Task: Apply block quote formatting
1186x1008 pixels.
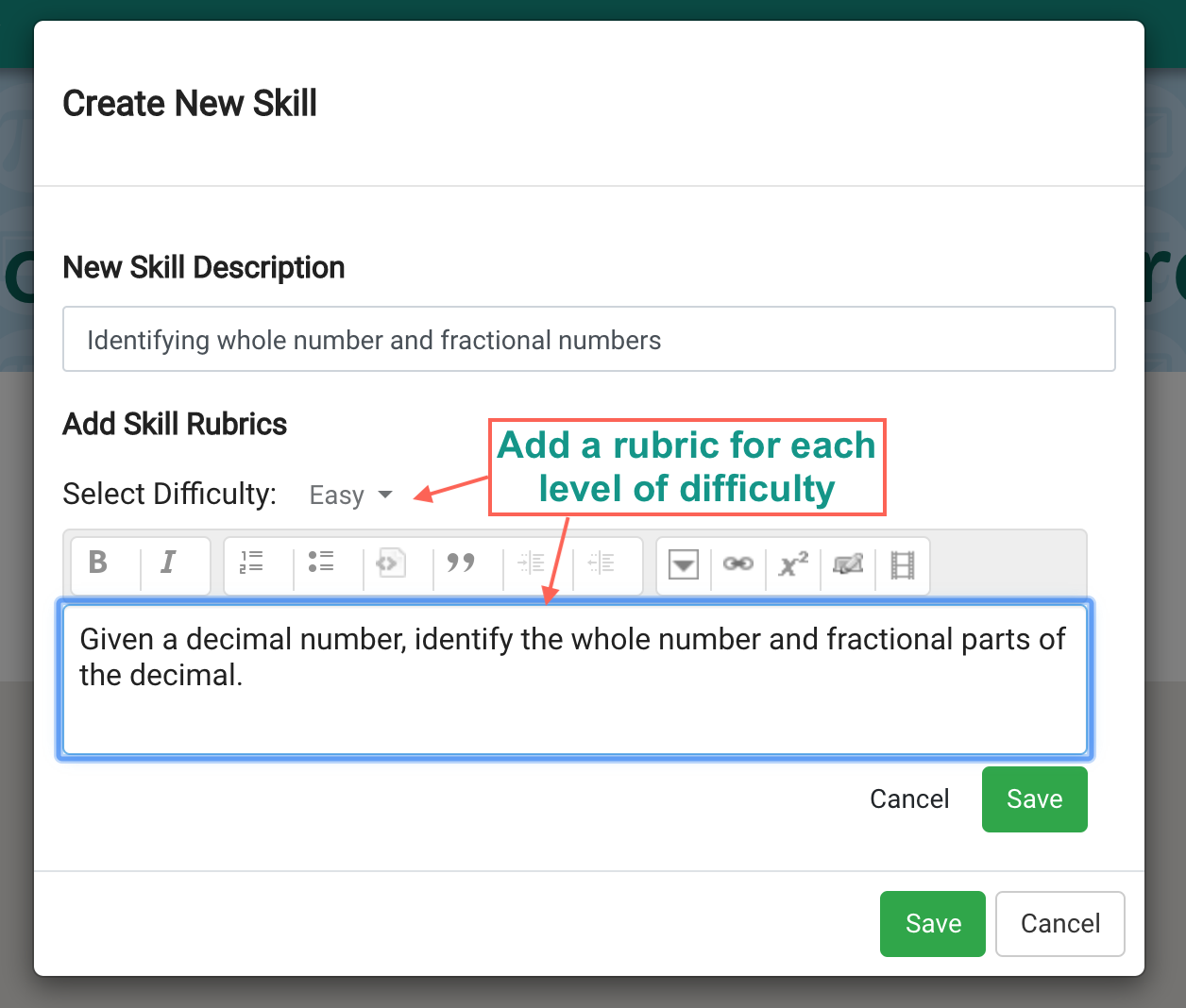Action: 461,563
